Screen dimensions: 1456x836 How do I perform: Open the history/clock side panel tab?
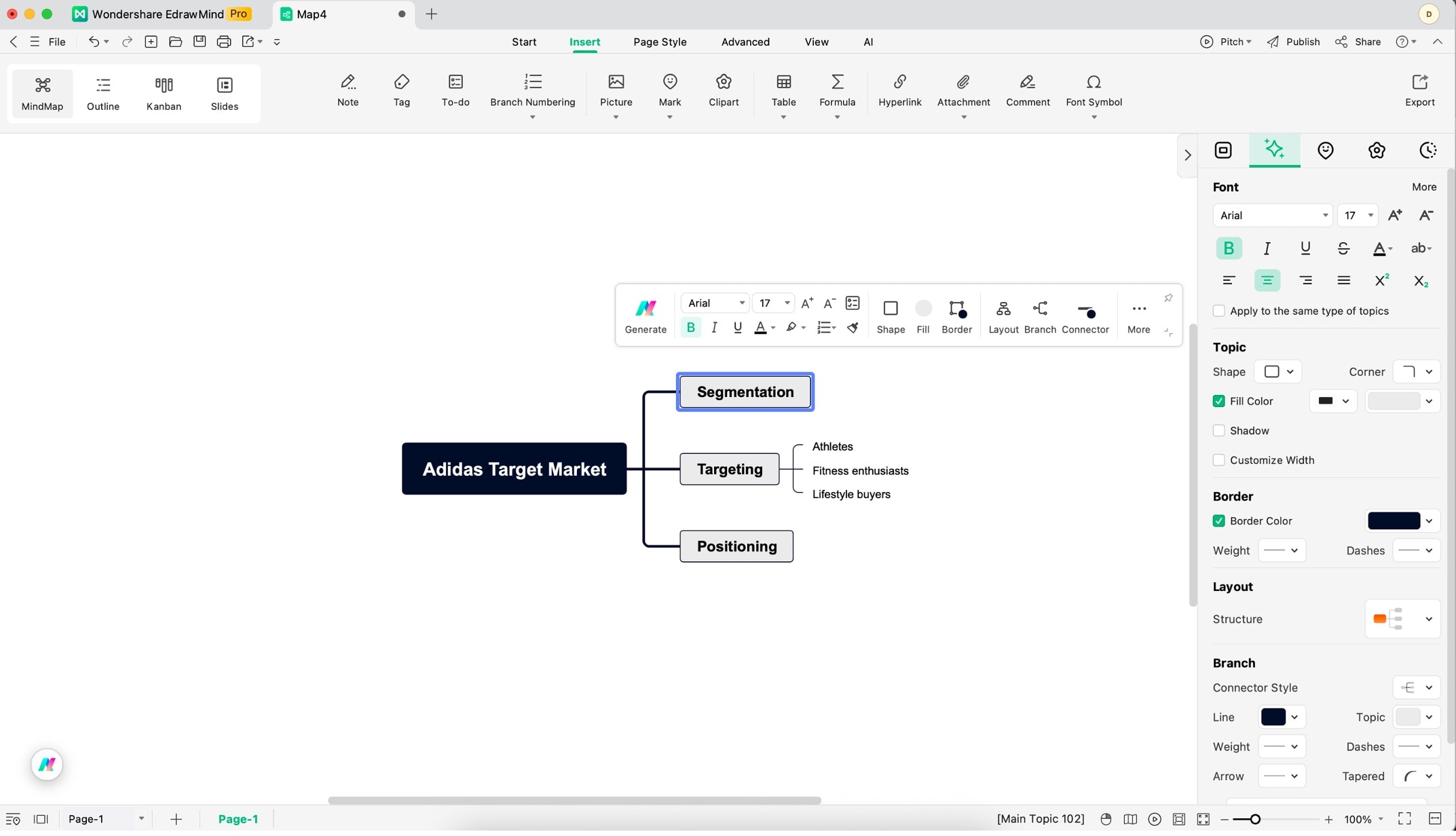coord(1427,150)
